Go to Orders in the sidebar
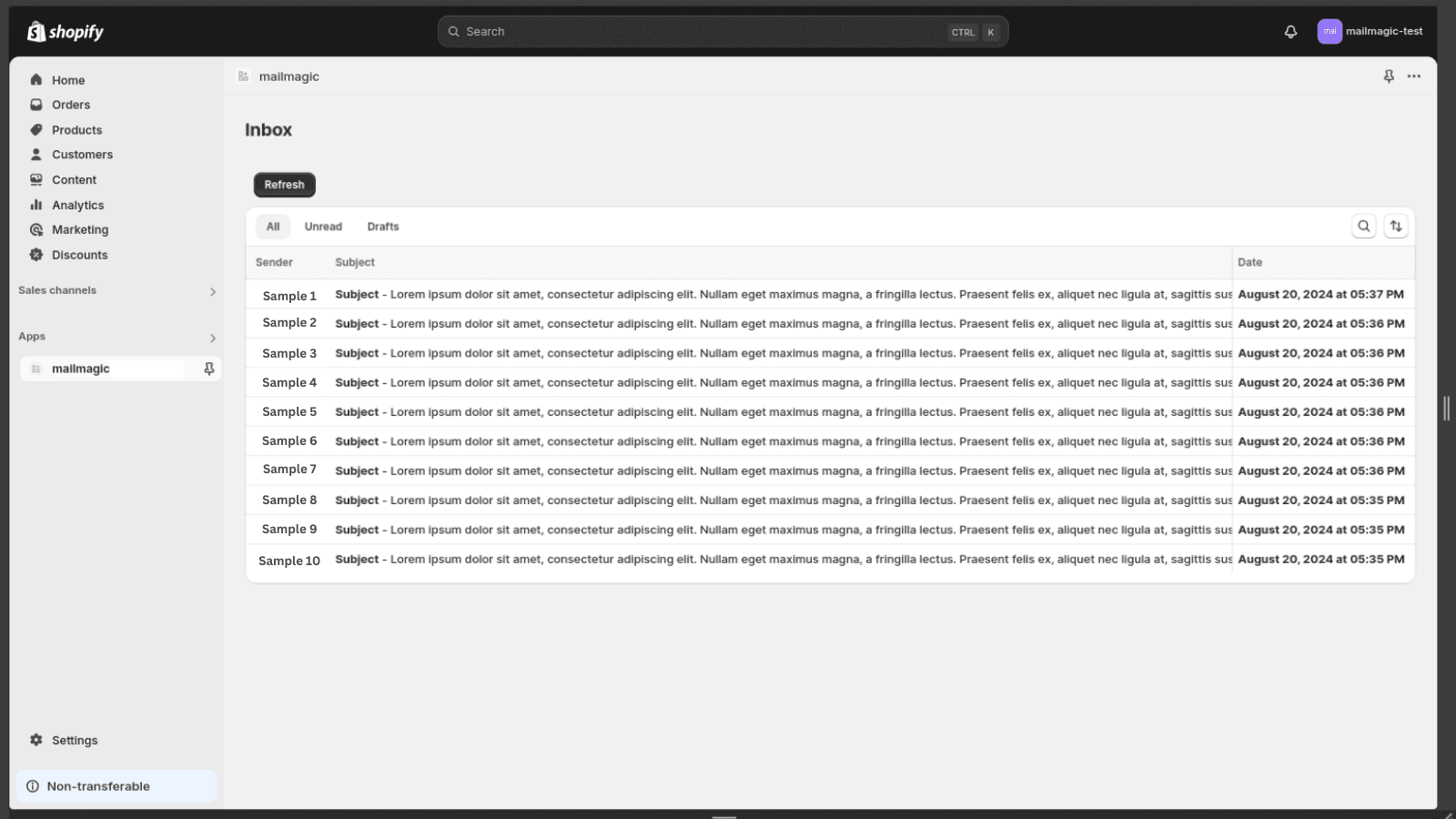 71,105
